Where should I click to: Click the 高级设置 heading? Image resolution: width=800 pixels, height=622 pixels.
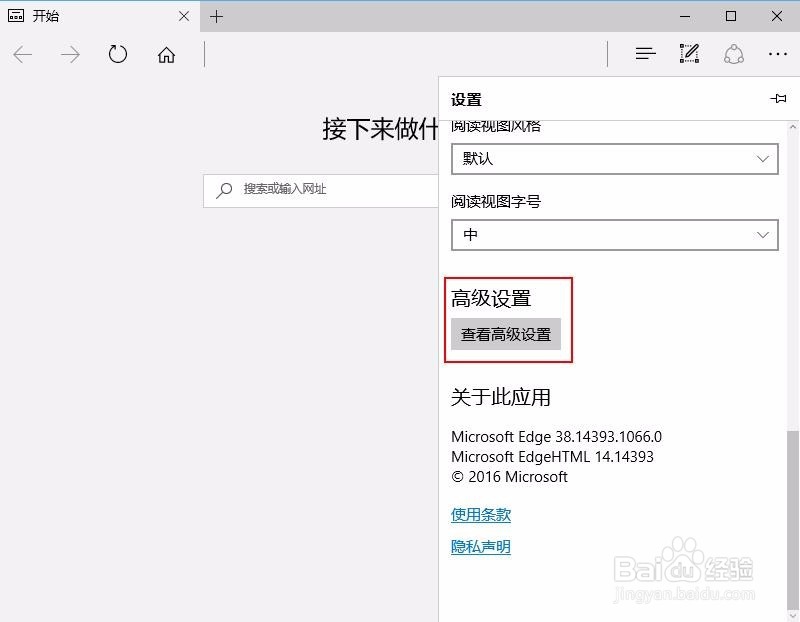491,298
